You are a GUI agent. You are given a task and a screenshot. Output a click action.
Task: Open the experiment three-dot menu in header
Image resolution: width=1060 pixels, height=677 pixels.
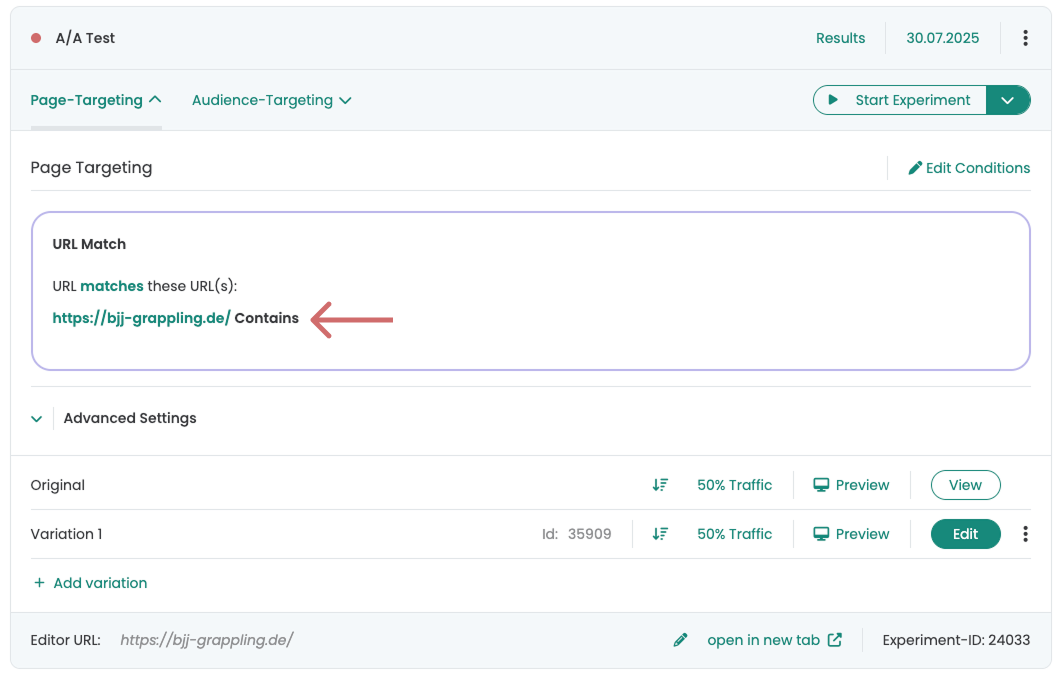1025,38
